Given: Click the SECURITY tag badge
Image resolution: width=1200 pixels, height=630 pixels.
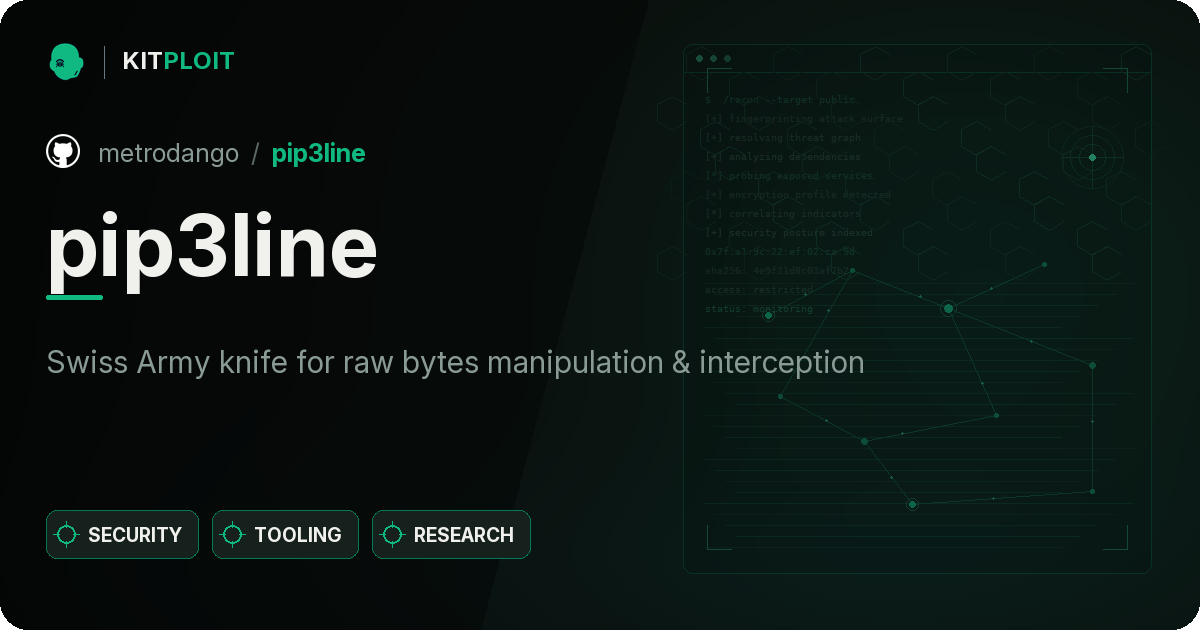Looking at the screenshot, I should [122, 535].
